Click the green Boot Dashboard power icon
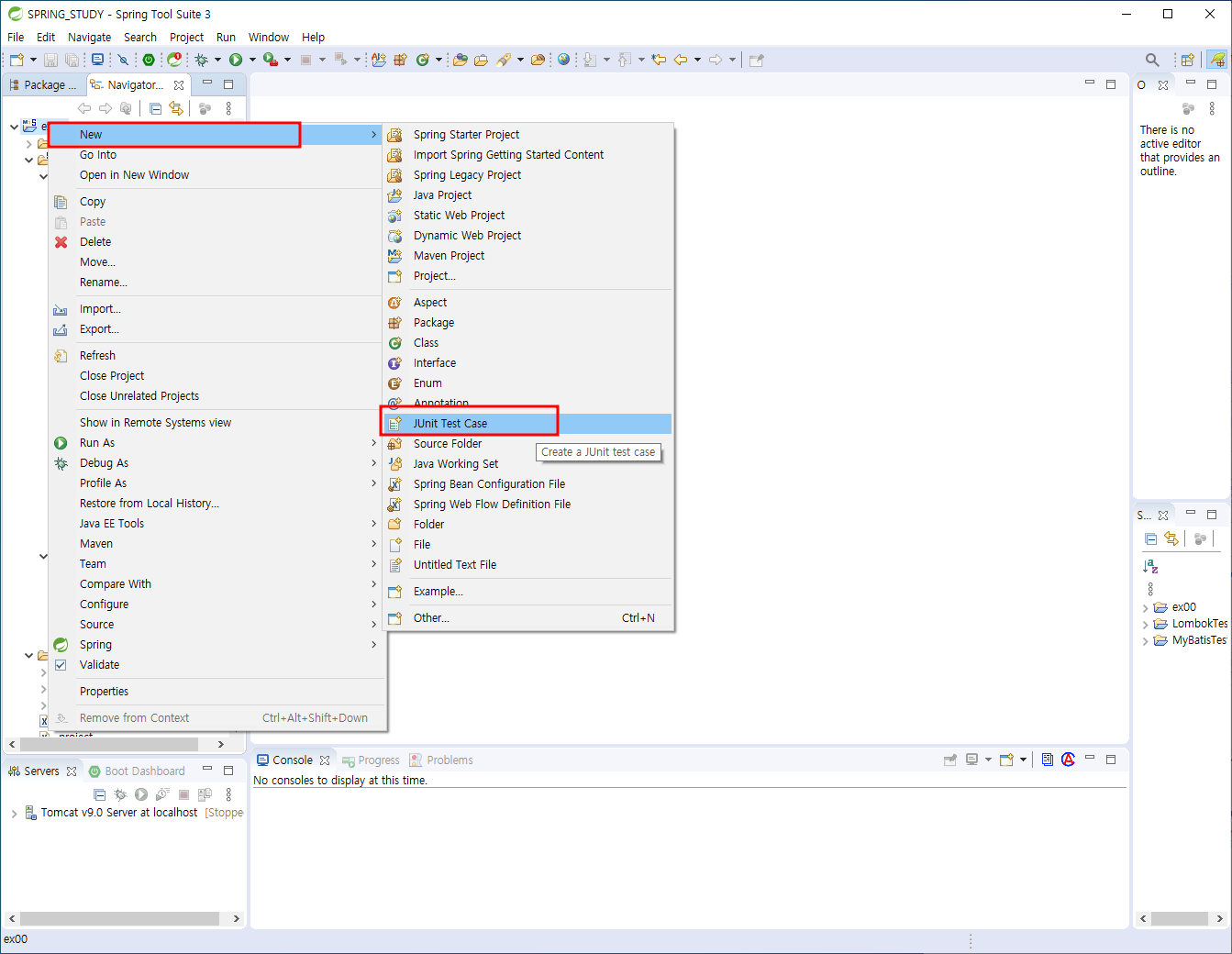 pyautogui.click(x=149, y=60)
